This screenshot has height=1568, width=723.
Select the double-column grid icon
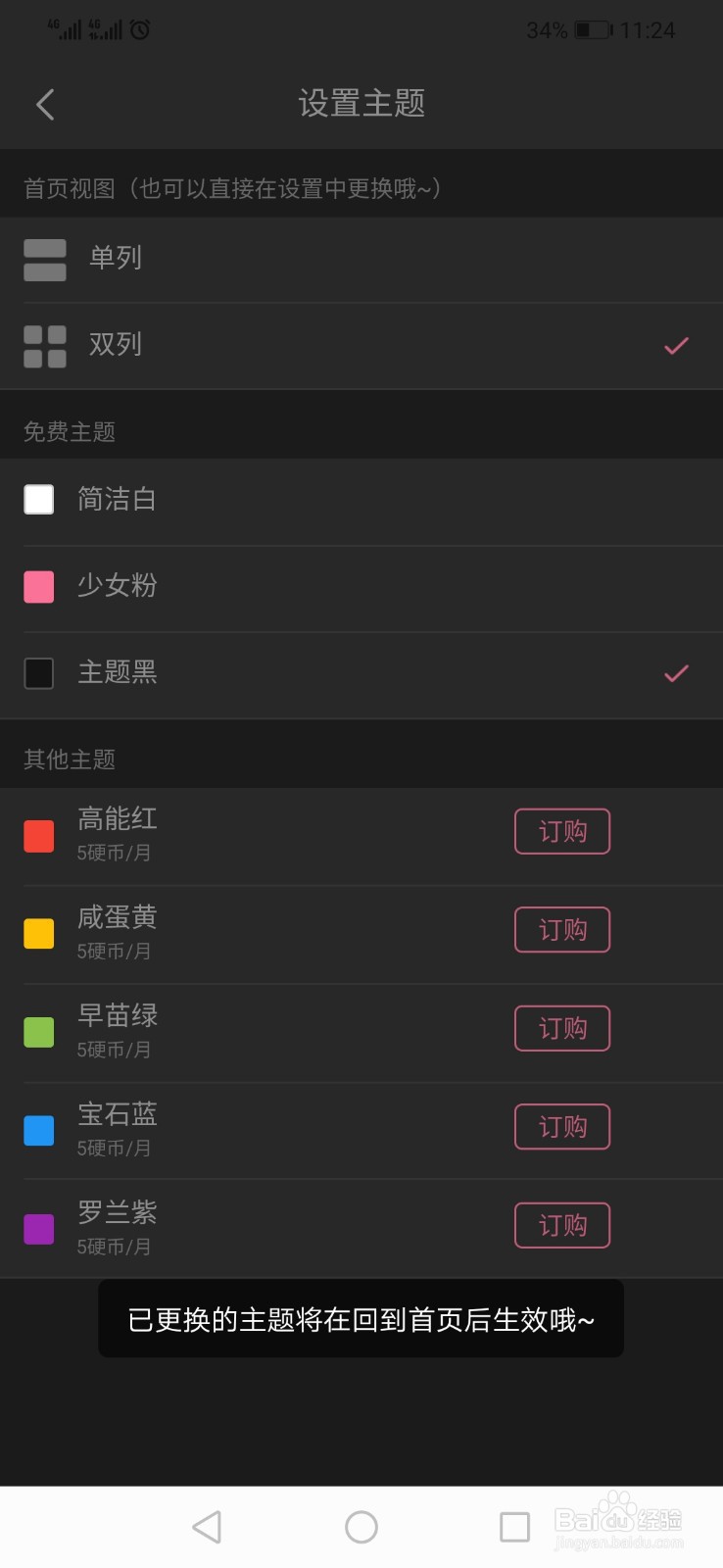pos(45,346)
